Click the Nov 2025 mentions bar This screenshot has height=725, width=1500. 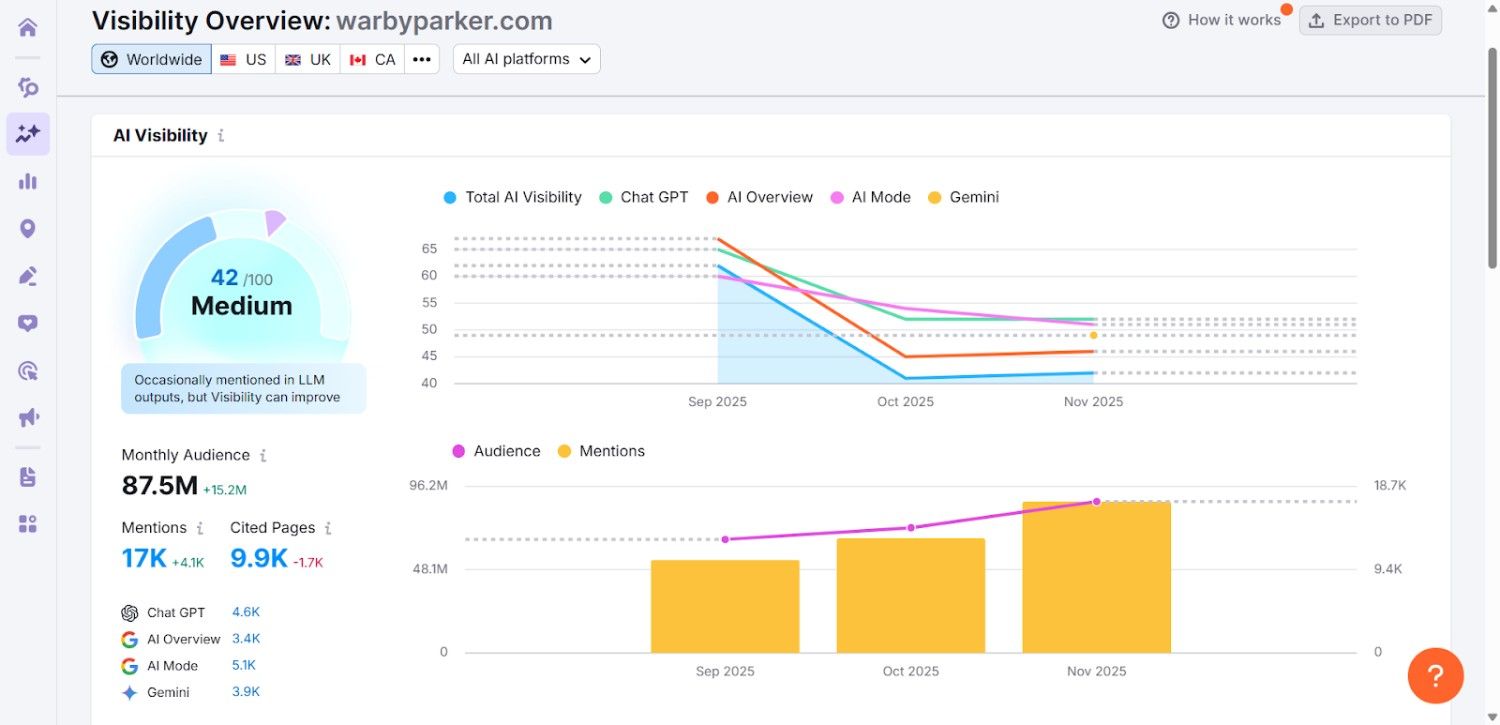pyautogui.click(x=1097, y=577)
